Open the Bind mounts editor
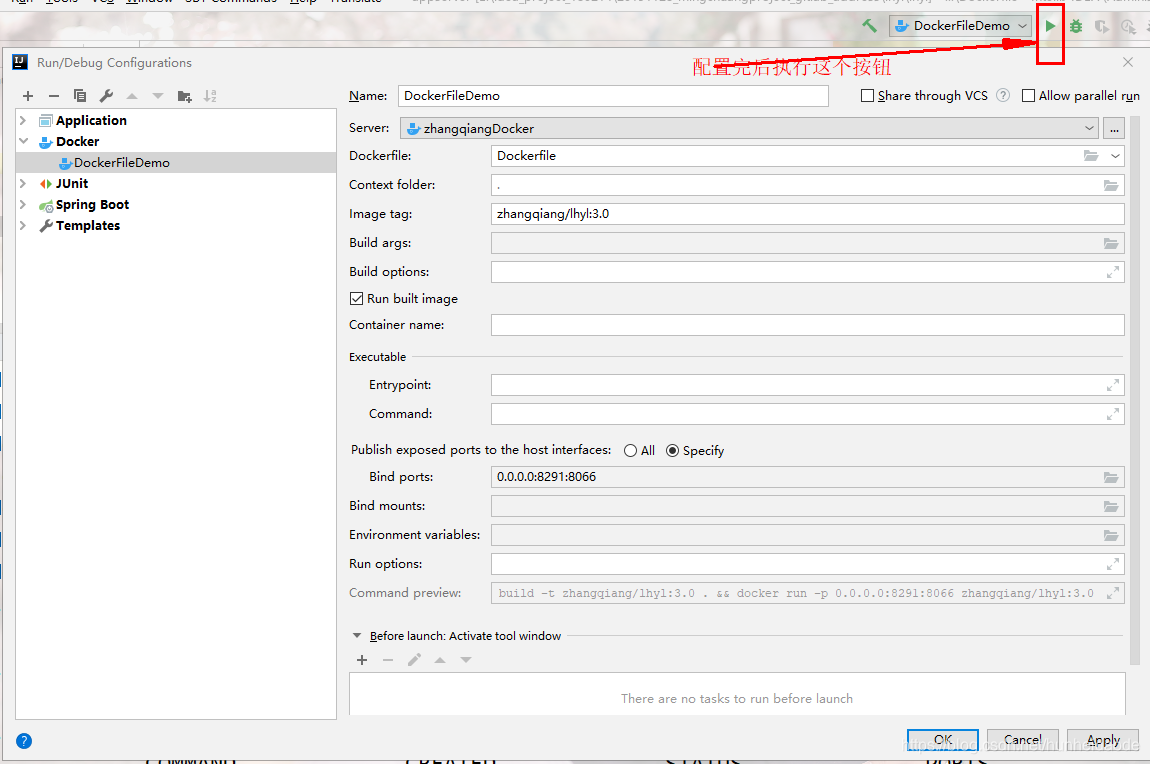The width and height of the screenshot is (1150, 764). [1111, 507]
